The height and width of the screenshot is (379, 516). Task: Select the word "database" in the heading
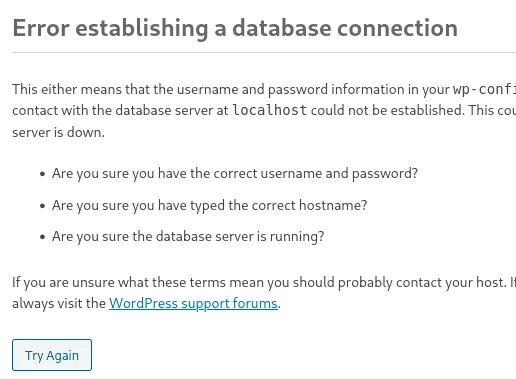point(282,28)
